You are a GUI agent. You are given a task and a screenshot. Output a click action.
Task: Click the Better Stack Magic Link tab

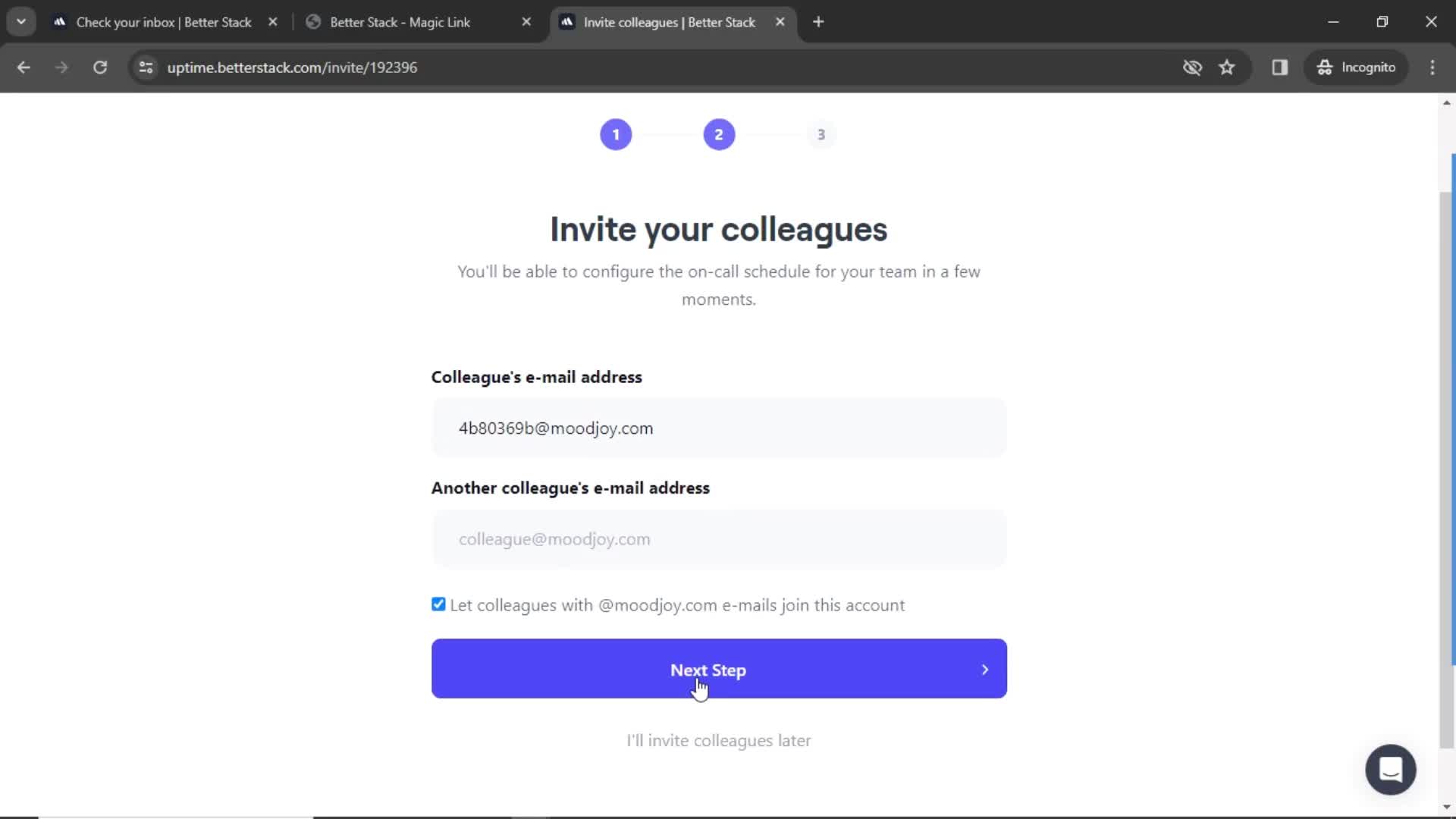(x=400, y=22)
